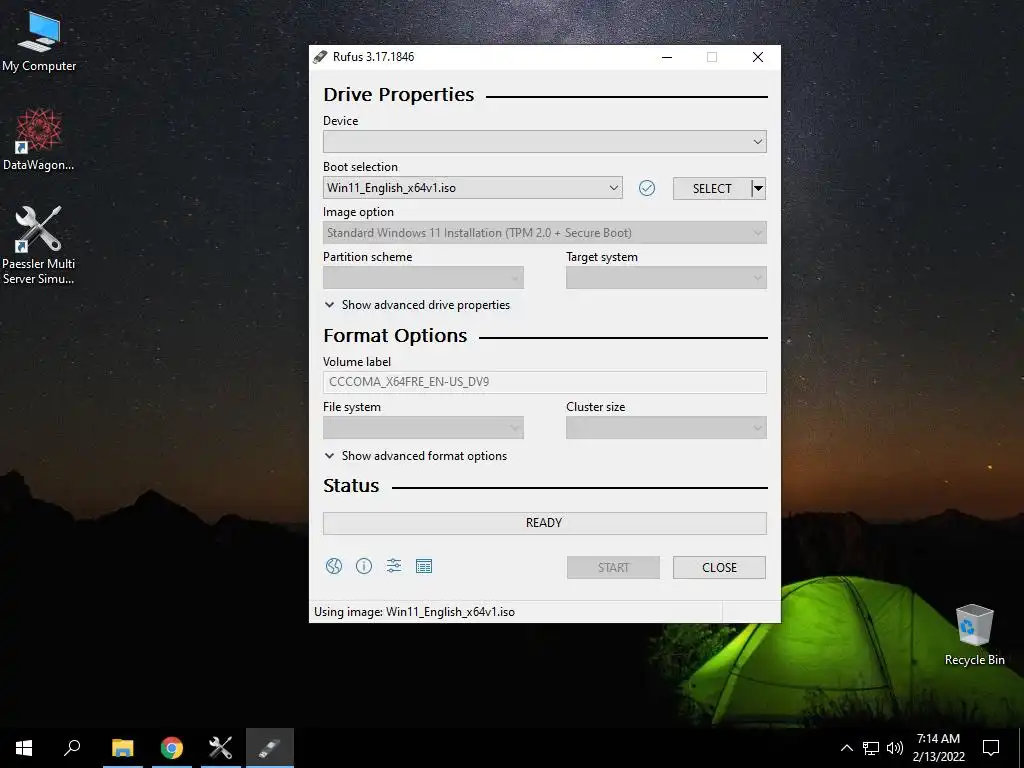The height and width of the screenshot is (768, 1024).
Task: Close the Rufus window with X
Action: [758, 57]
